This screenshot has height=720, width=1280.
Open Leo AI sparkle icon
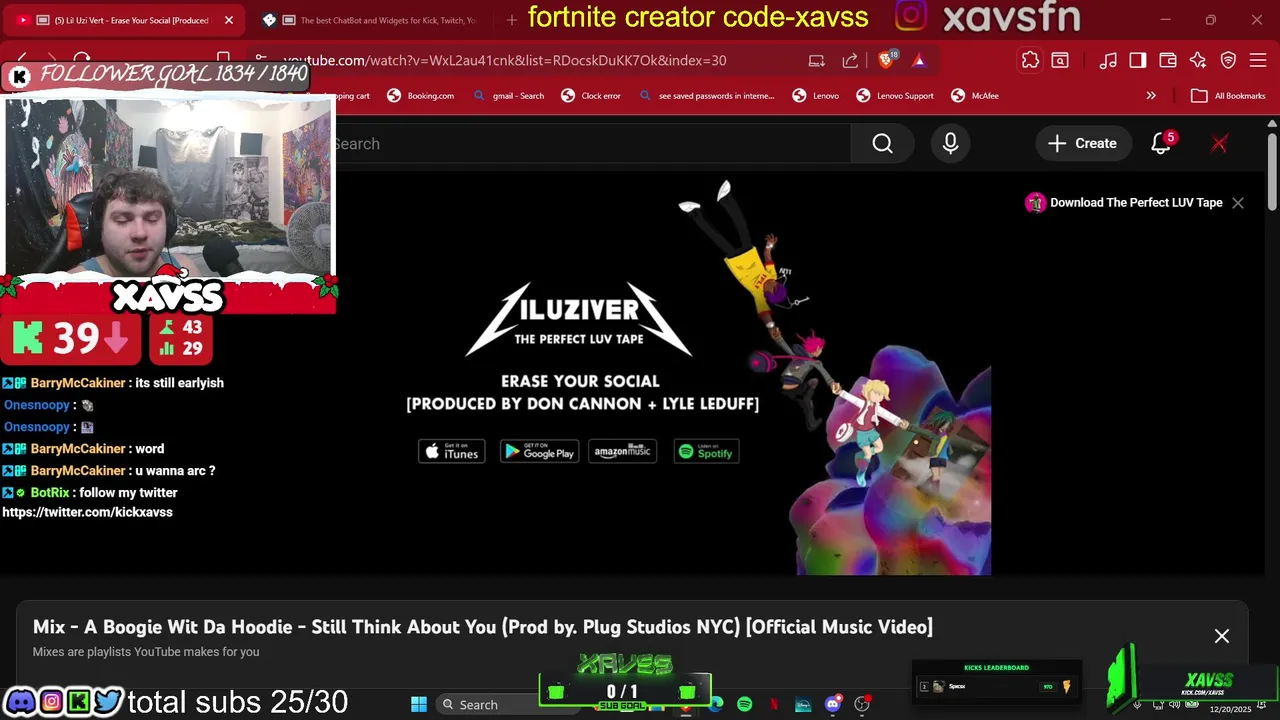pos(1198,61)
